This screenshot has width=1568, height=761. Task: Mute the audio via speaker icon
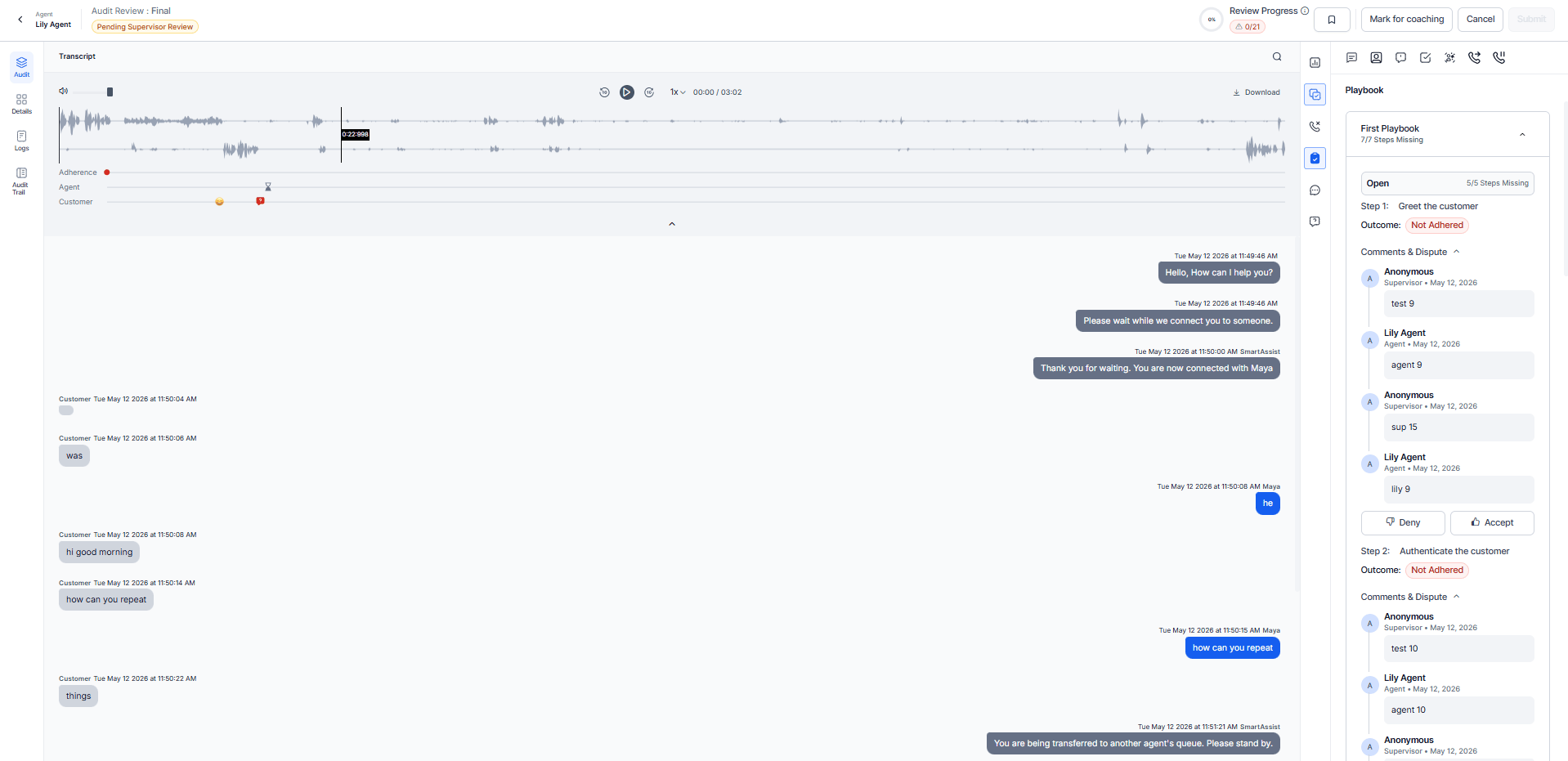(63, 92)
